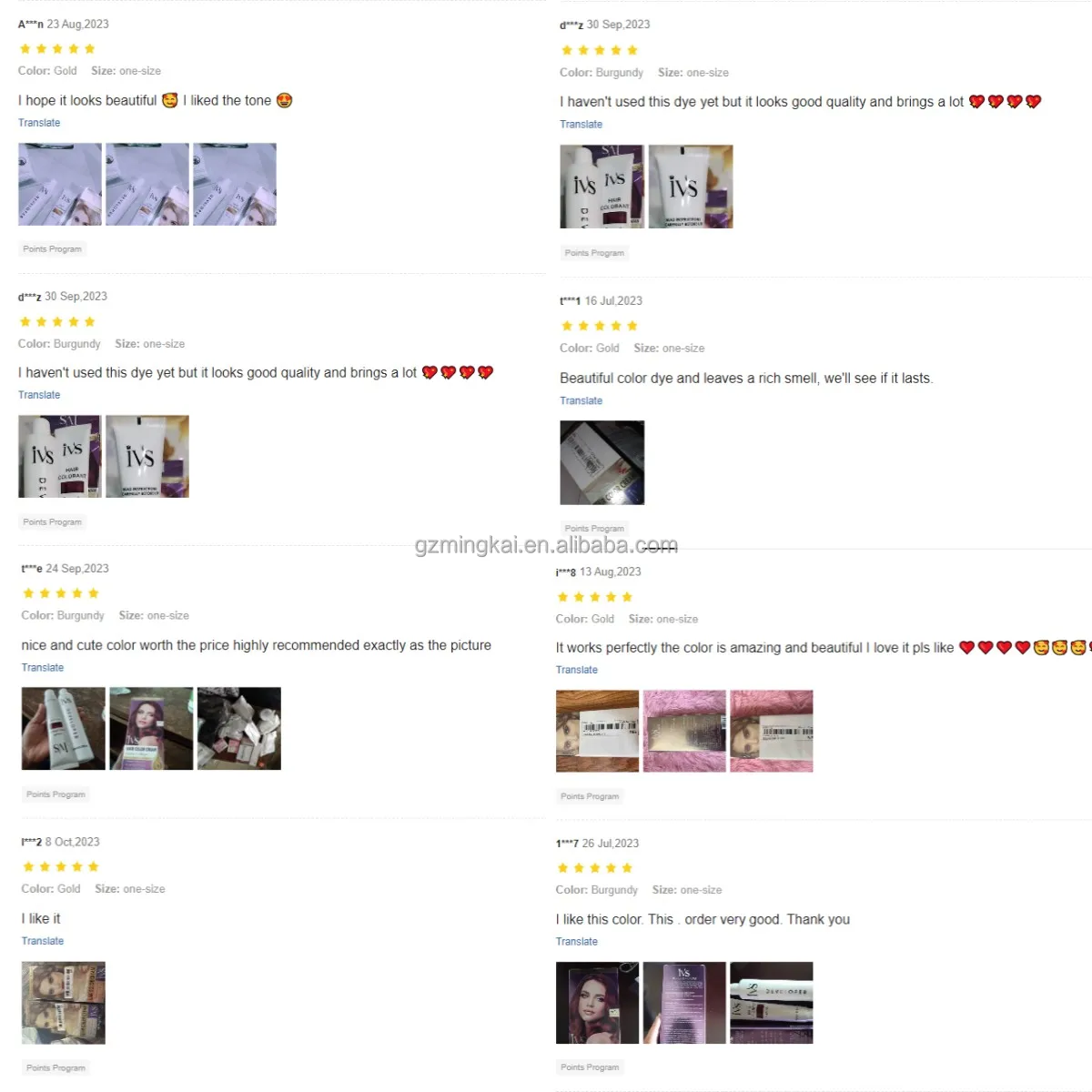The height and width of the screenshot is (1092, 1092).
Task: Open IVS tube photo in top-right review
Action: click(x=691, y=187)
